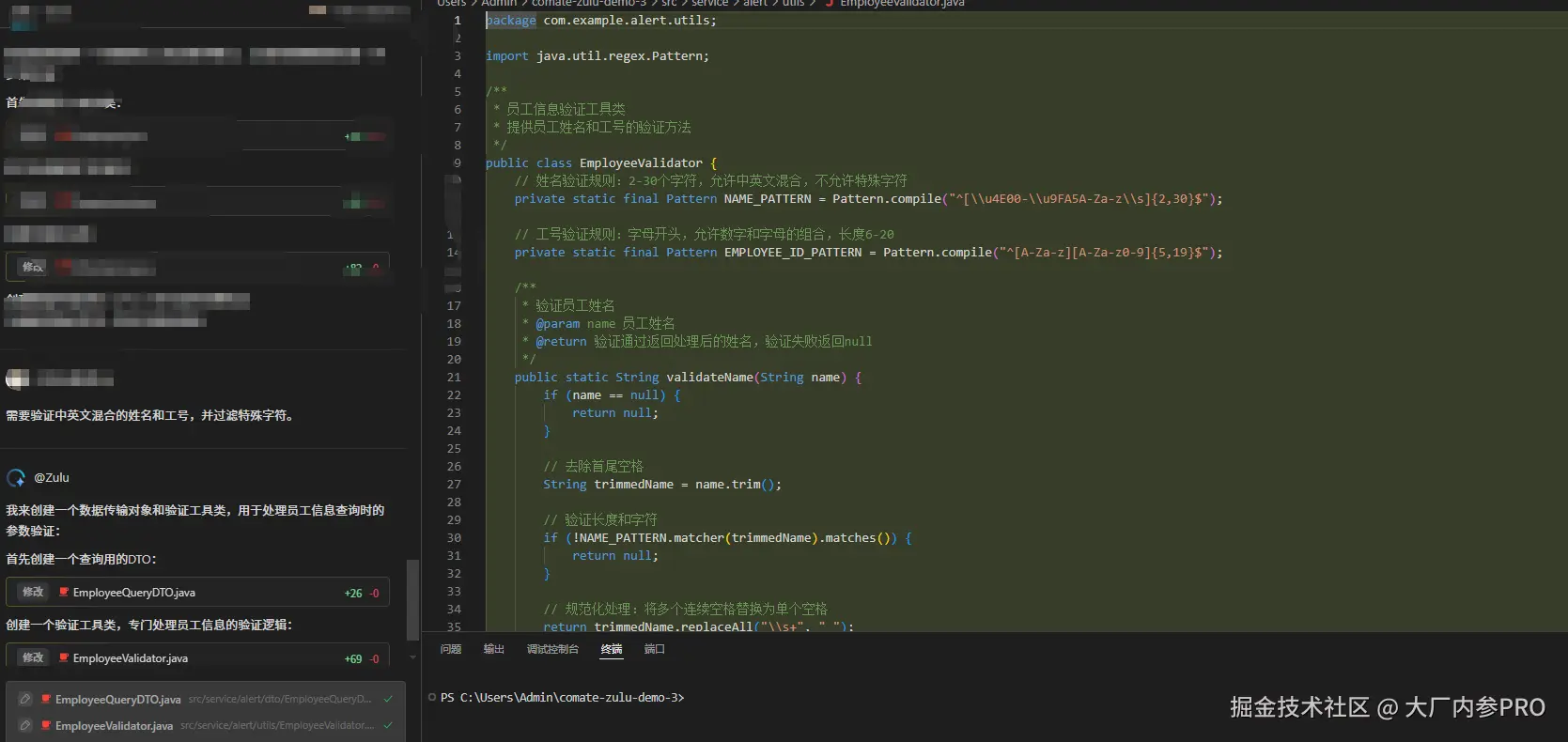Click the EMPLOYEE_ID_PATTERN constant name
The width and height of the screenshot is (1568, 742).
793,253
